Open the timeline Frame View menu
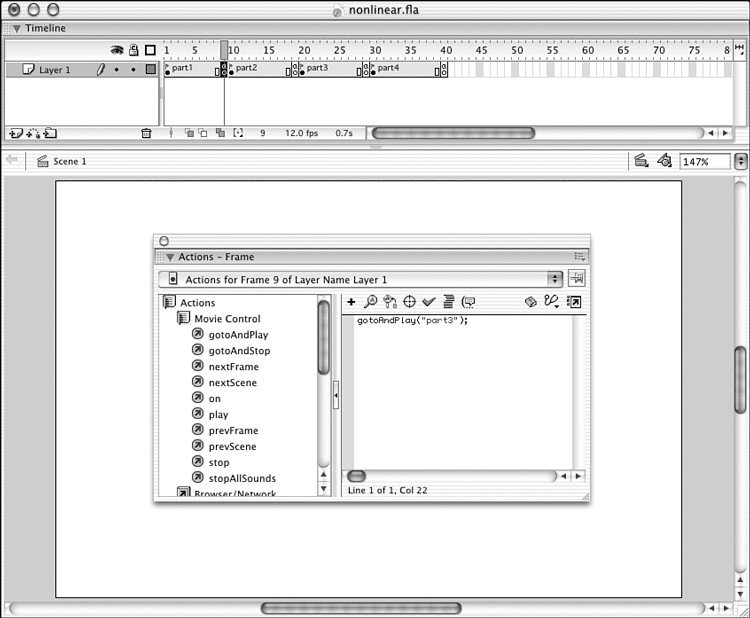The height and width of the screenshot is (618, 750). tap(739, 49)
